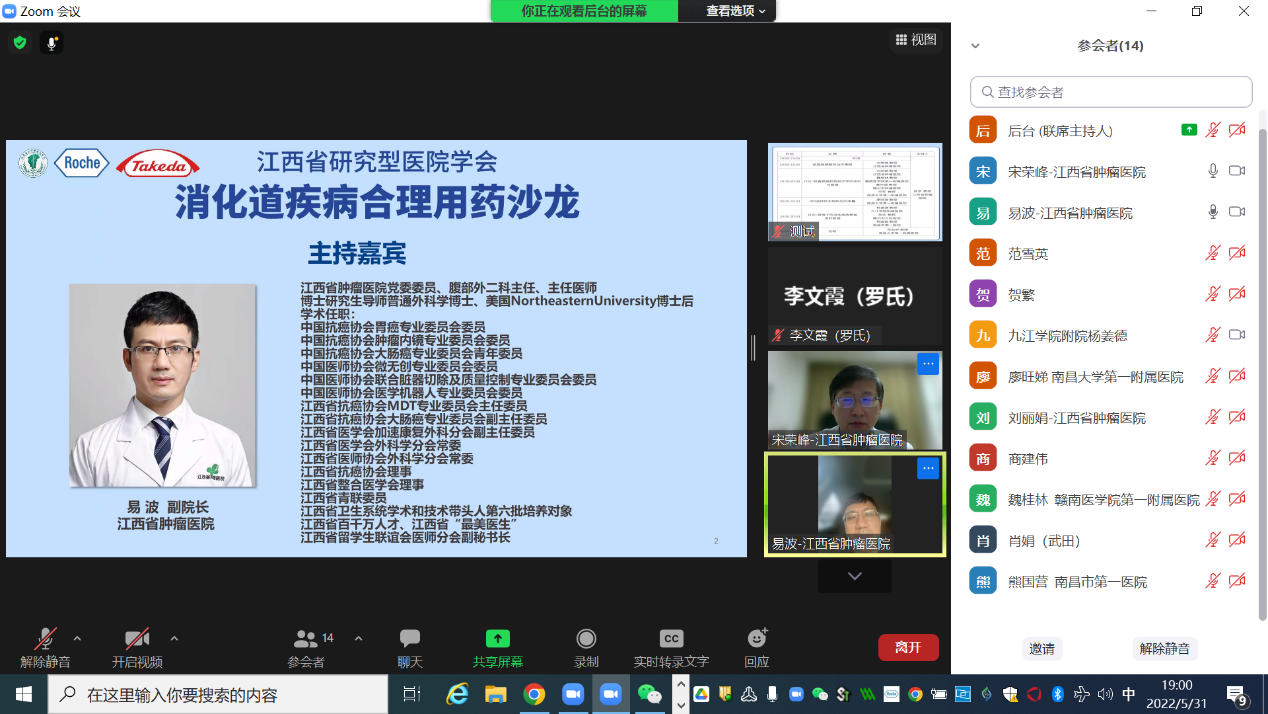Viewport: 1268px width, 714px height.
Task: Select participant 熊国营 南昌市第一医院
Action: [x=1109, y=581]
